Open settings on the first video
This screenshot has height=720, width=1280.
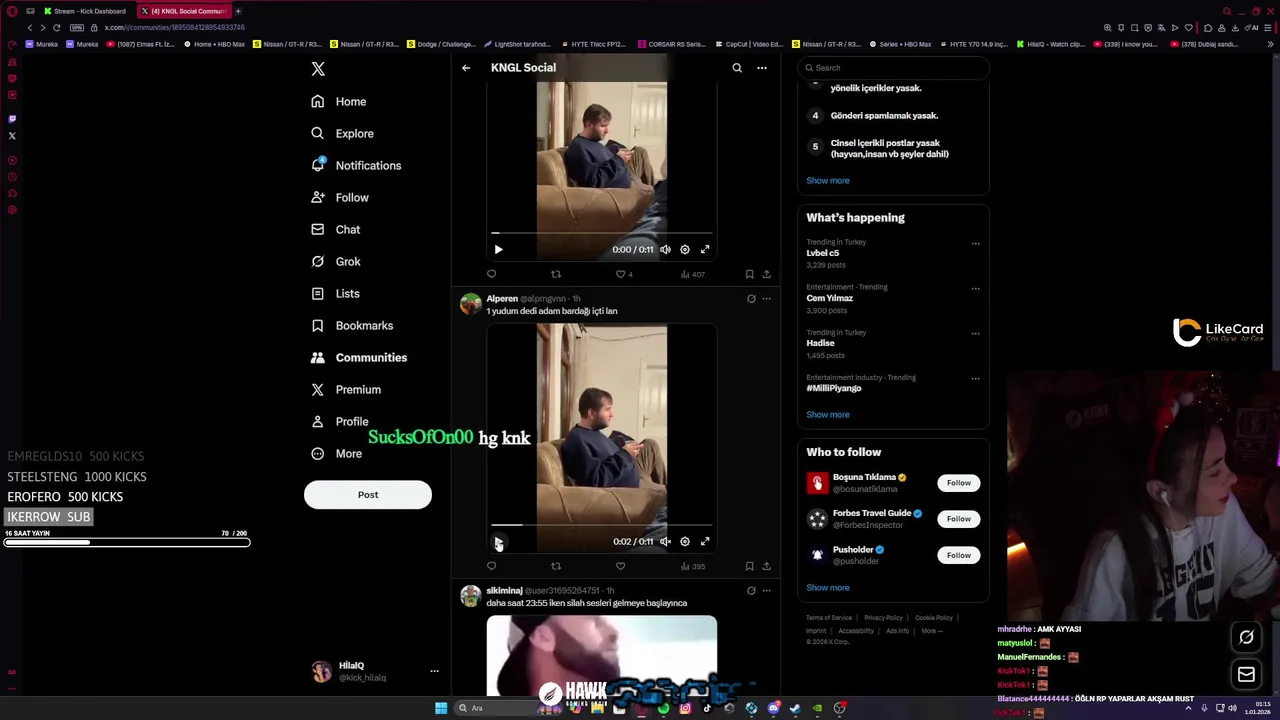(685, 249)
